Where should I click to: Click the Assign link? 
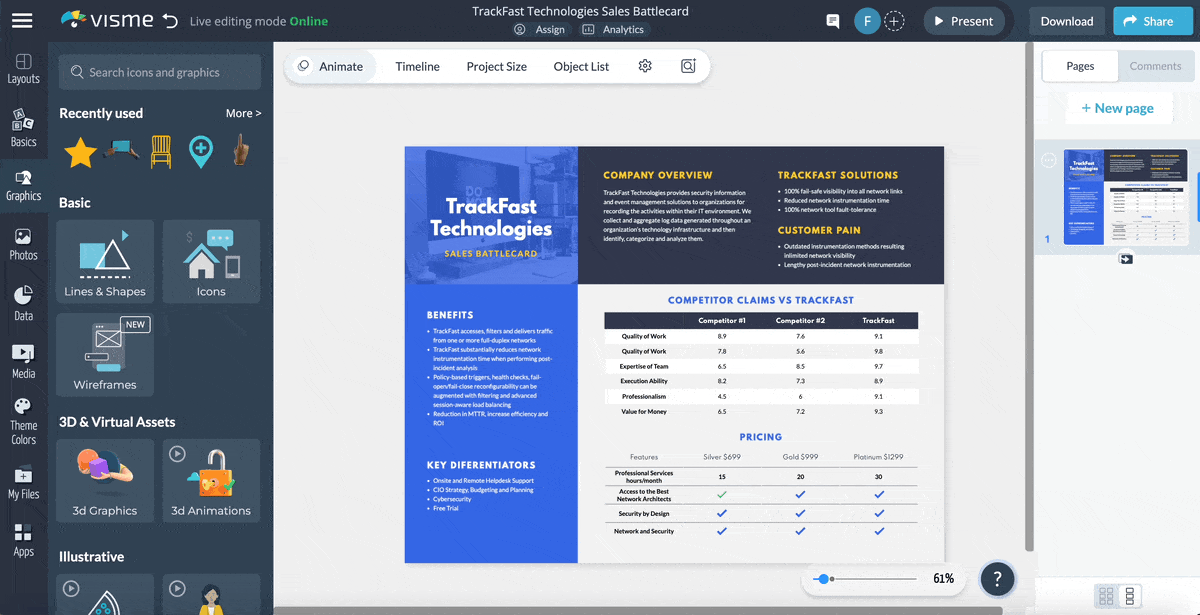[540, 30]
